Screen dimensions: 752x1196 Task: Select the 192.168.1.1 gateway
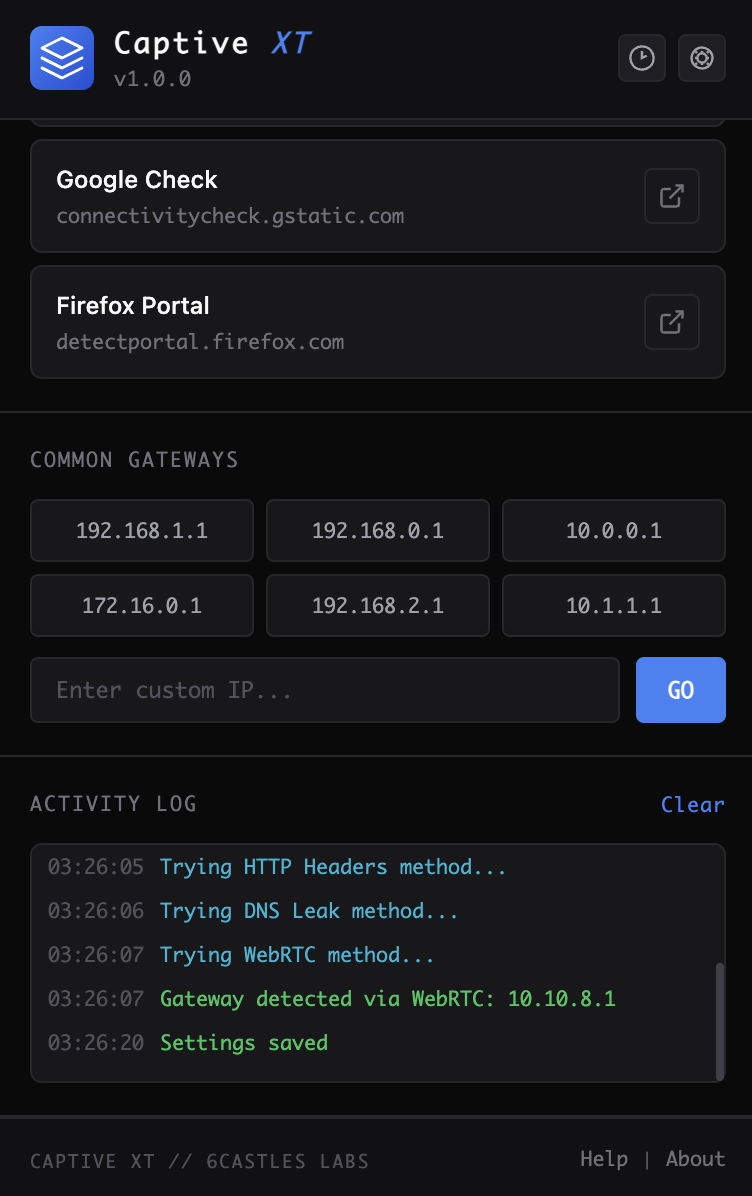142,530
